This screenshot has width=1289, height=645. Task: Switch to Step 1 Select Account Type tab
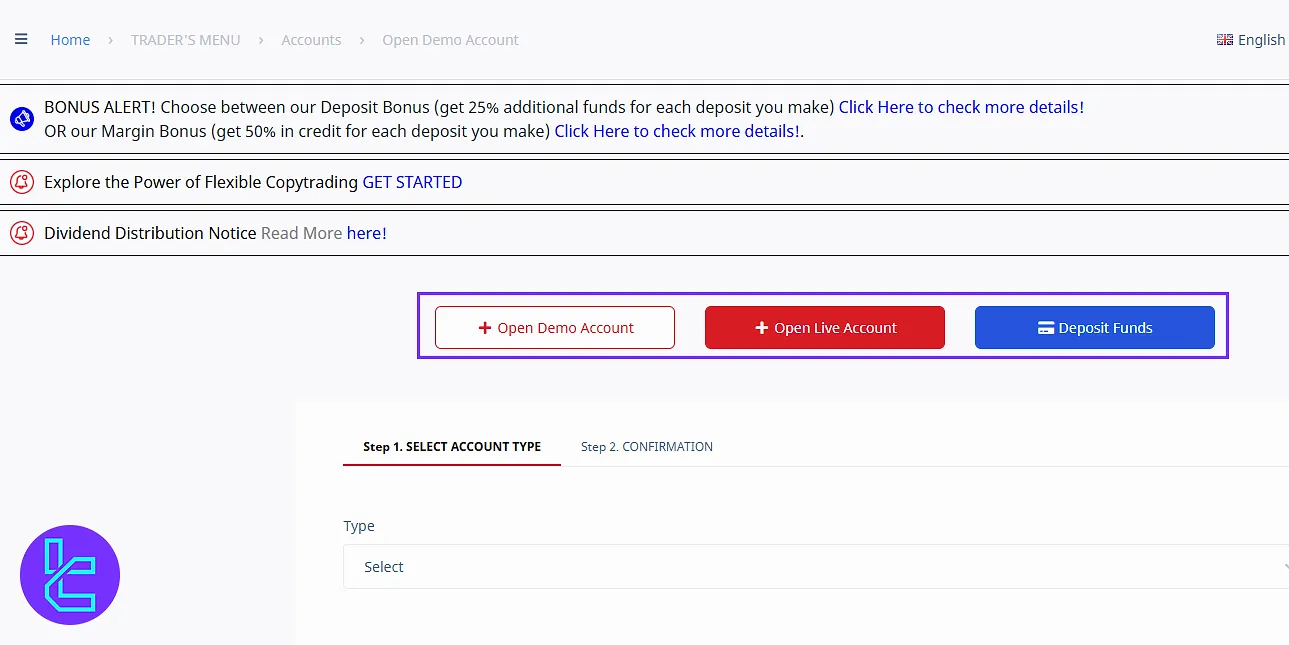452,447
